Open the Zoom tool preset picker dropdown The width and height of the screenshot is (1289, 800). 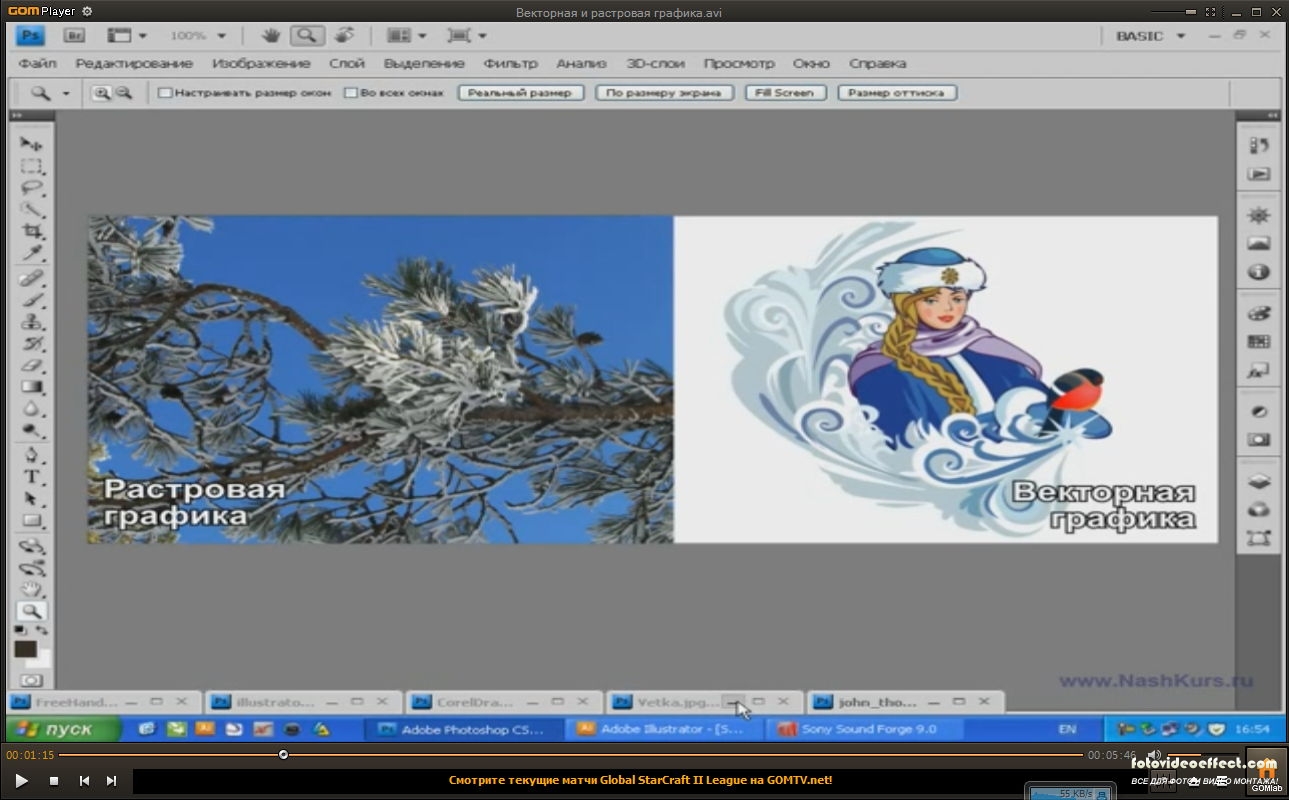coord(66,93)
